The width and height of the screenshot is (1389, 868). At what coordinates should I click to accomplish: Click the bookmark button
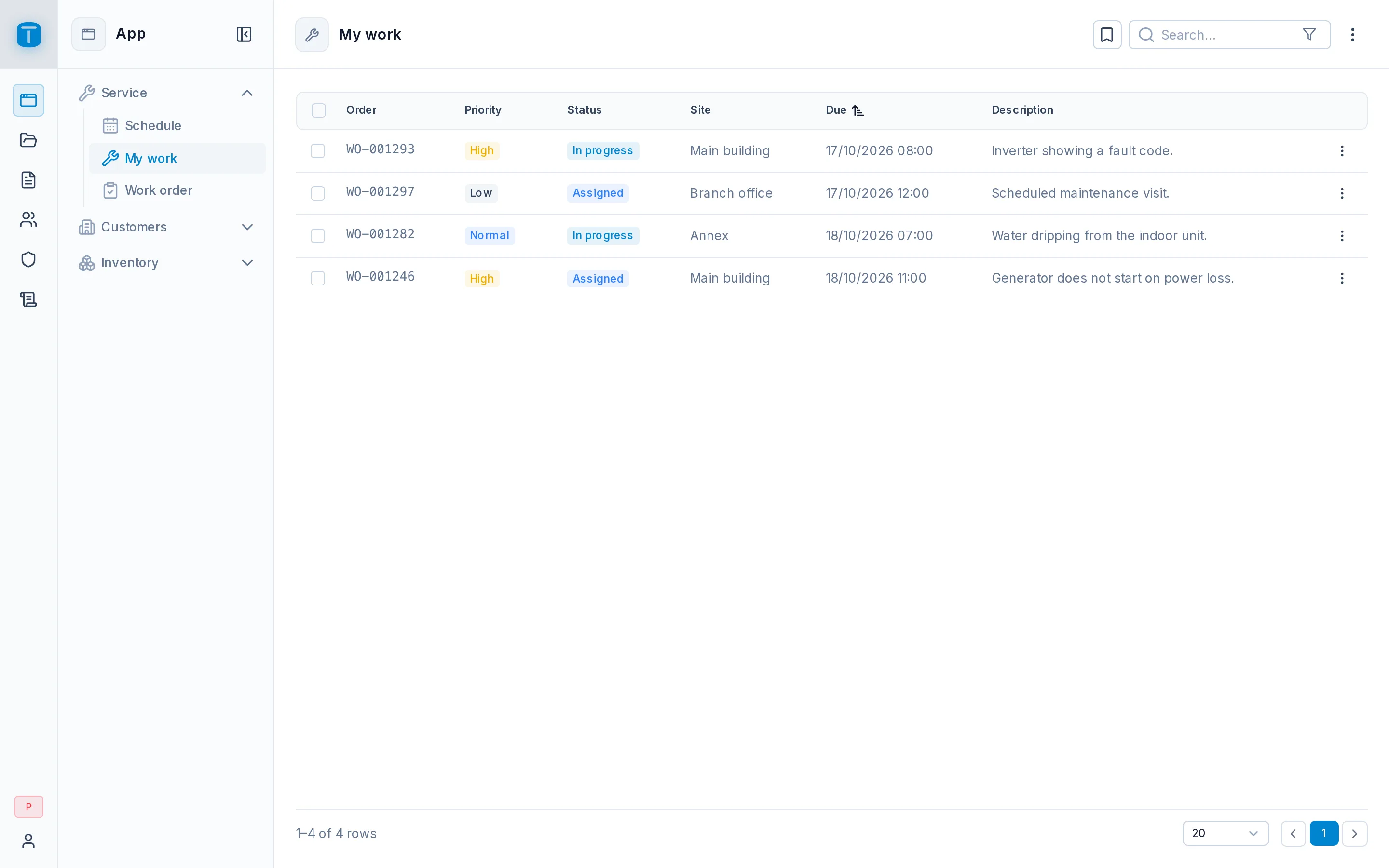coord(1106,34)
